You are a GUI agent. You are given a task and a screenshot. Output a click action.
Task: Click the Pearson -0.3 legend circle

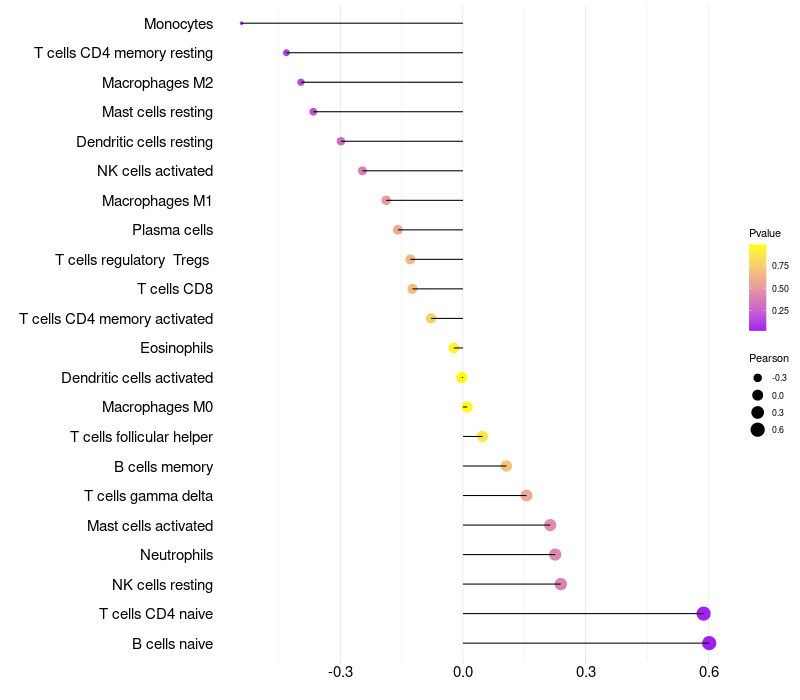coord(758,378)
